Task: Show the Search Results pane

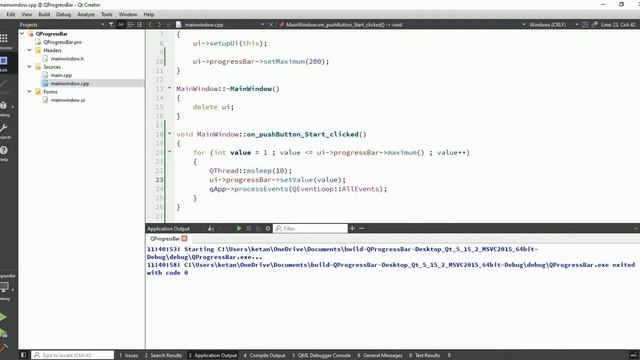Action: click(163, 355)
